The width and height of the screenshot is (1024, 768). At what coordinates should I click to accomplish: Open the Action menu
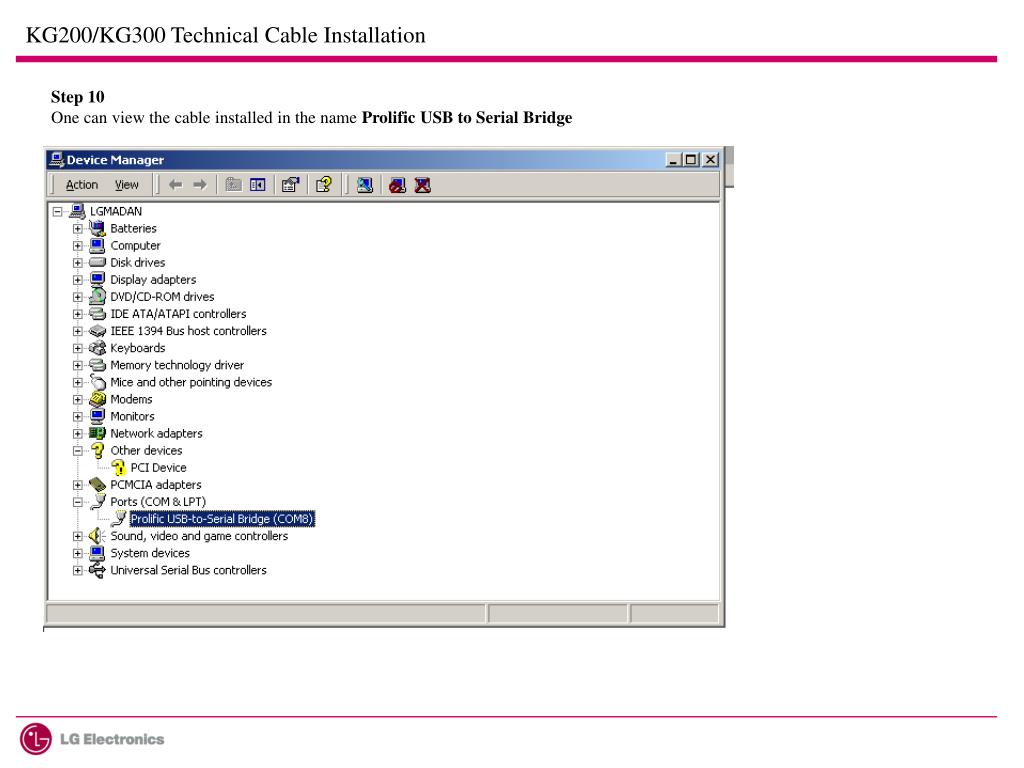click(82, 185)
